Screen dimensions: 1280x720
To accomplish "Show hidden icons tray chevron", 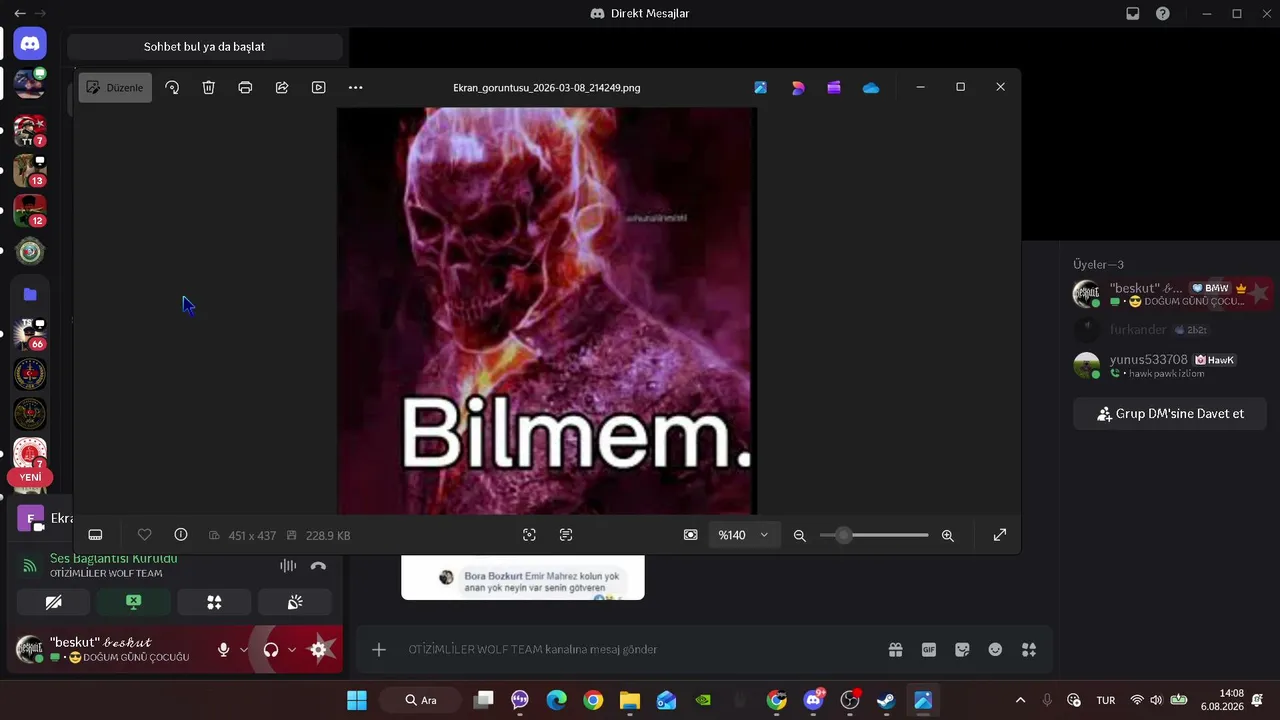I will coord(1020,700).
